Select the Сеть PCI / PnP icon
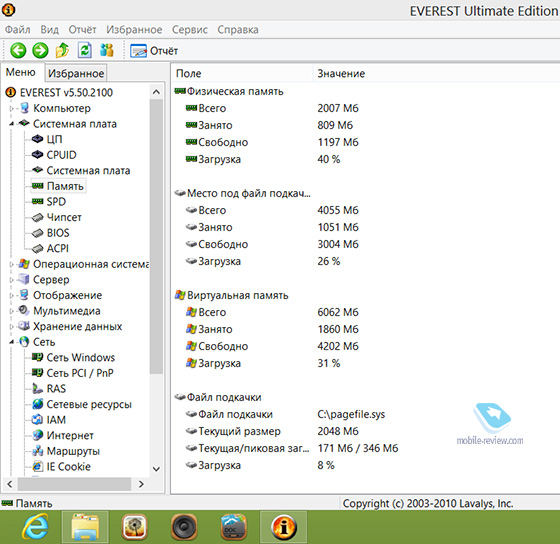The width and height of the screenshot is (560, 544). click(38, 373)
